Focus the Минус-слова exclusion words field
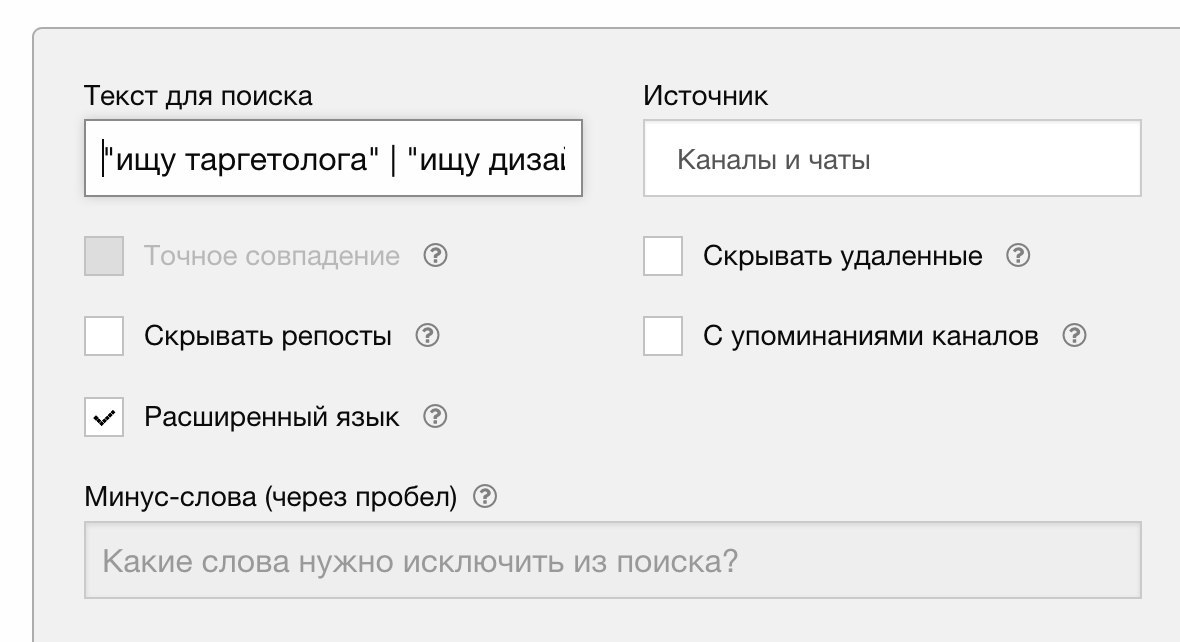This screenshot has width=1180, height=642. tap(613, 560)
